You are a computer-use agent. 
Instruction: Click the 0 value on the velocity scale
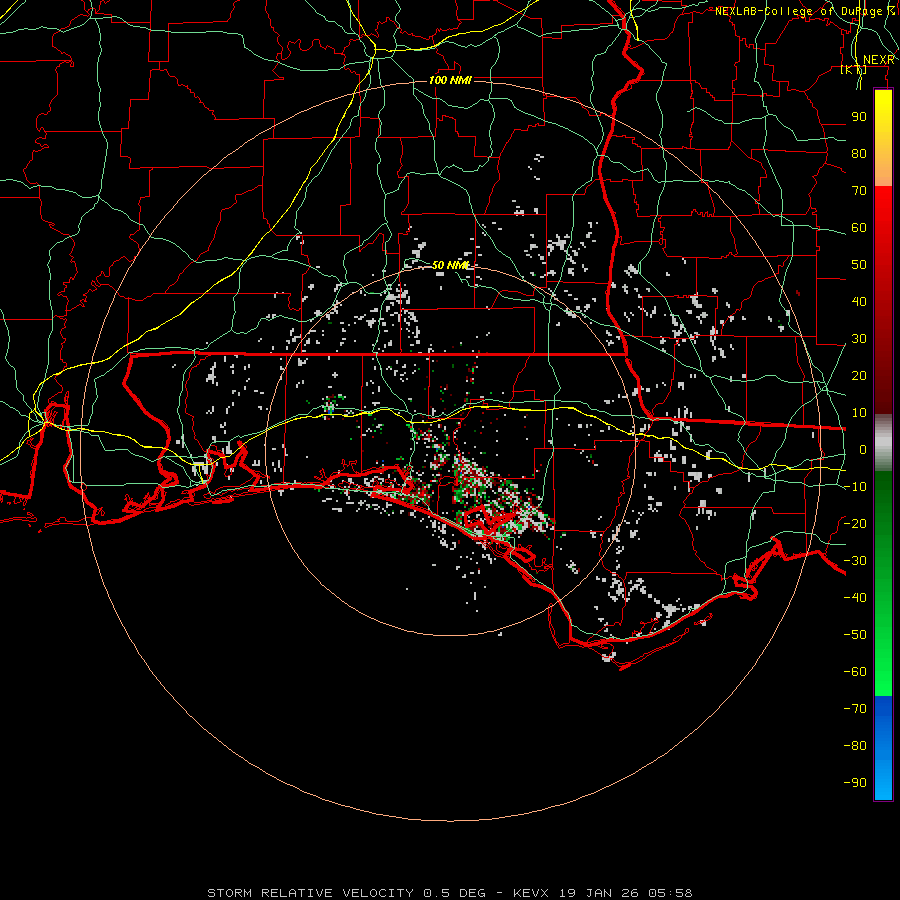(863, 450)
